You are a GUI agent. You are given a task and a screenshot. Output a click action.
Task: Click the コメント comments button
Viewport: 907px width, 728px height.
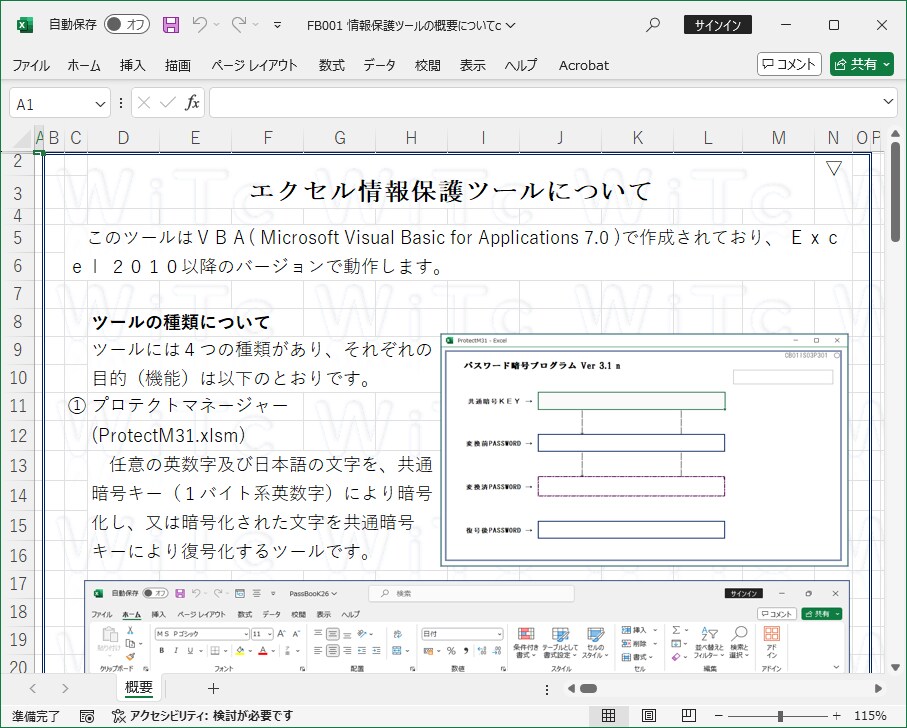[x=789, y=64]
